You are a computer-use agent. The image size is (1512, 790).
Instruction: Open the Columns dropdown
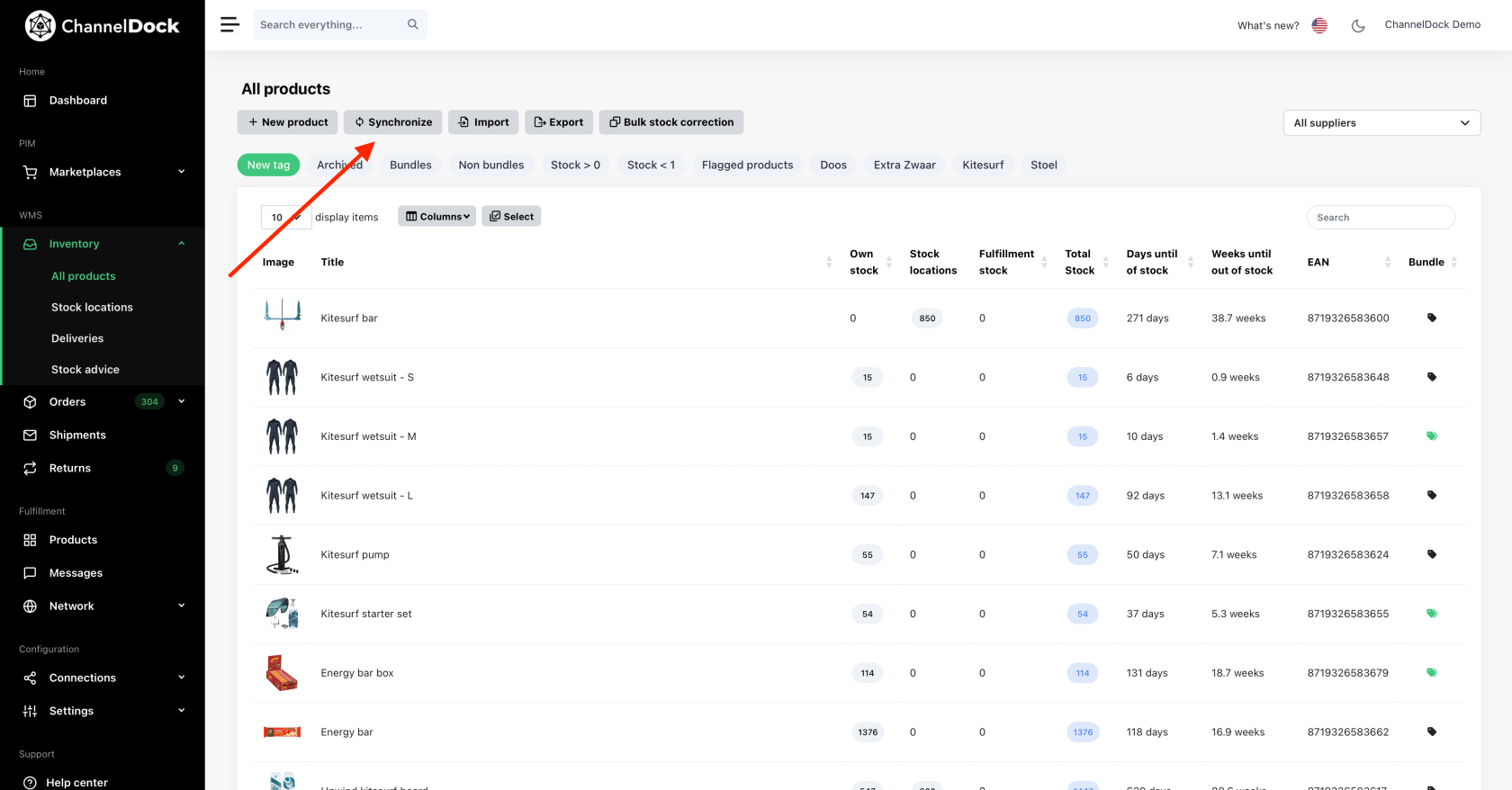tap(437, 217)
